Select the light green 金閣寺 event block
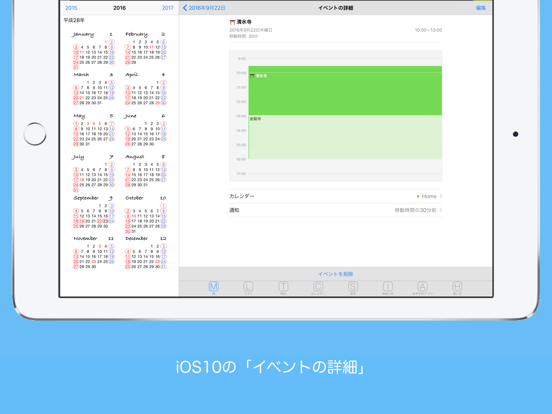Screen dimensions: 552x414 pyautogui.click(x=345, y=137)
